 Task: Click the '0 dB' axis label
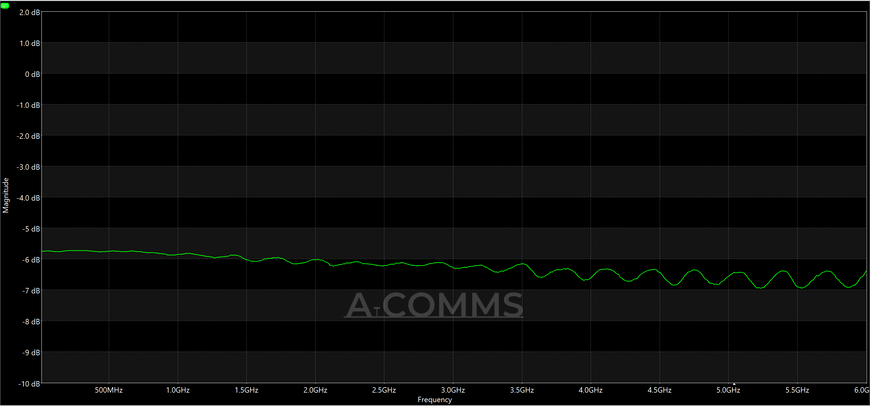coord(31,74)
